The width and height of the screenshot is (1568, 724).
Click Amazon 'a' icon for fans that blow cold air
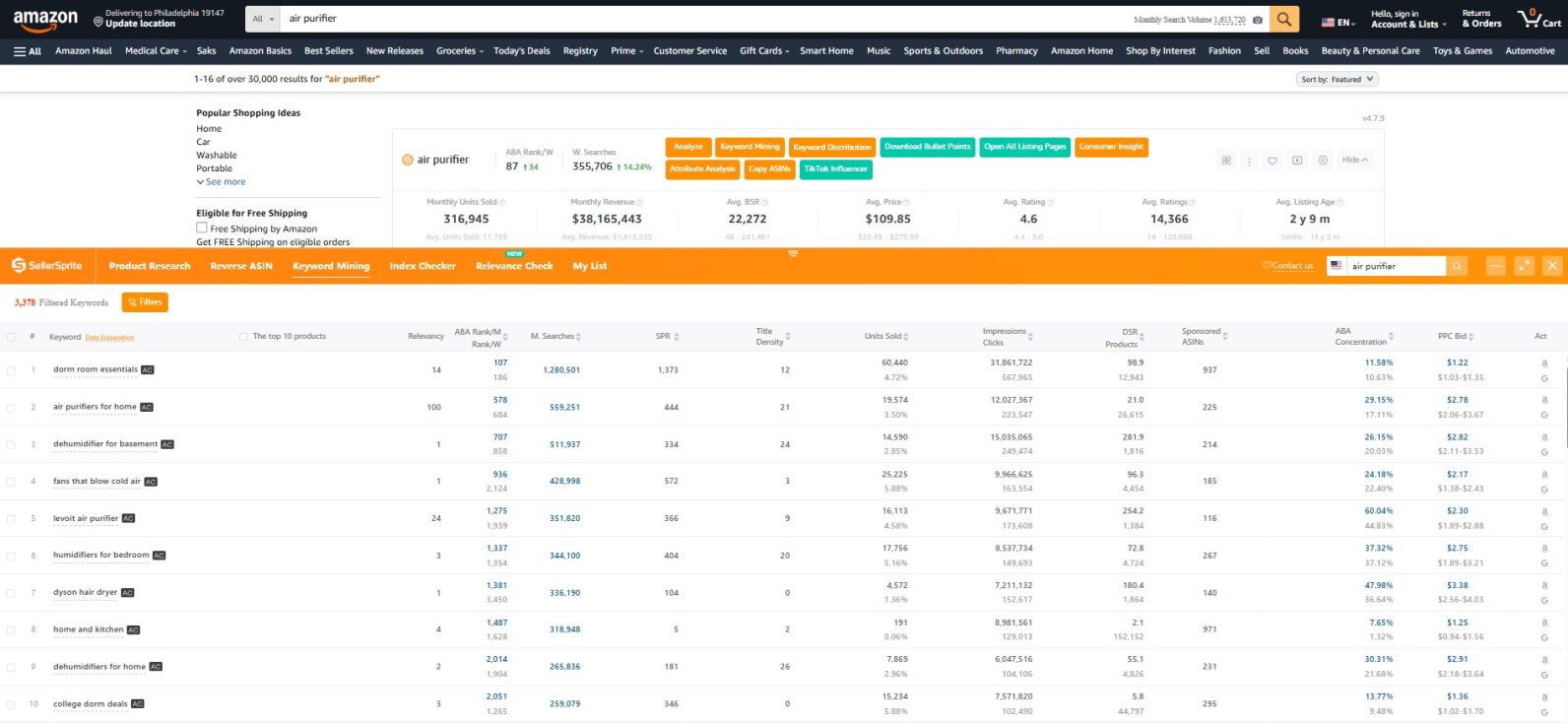coord(1543,474)
